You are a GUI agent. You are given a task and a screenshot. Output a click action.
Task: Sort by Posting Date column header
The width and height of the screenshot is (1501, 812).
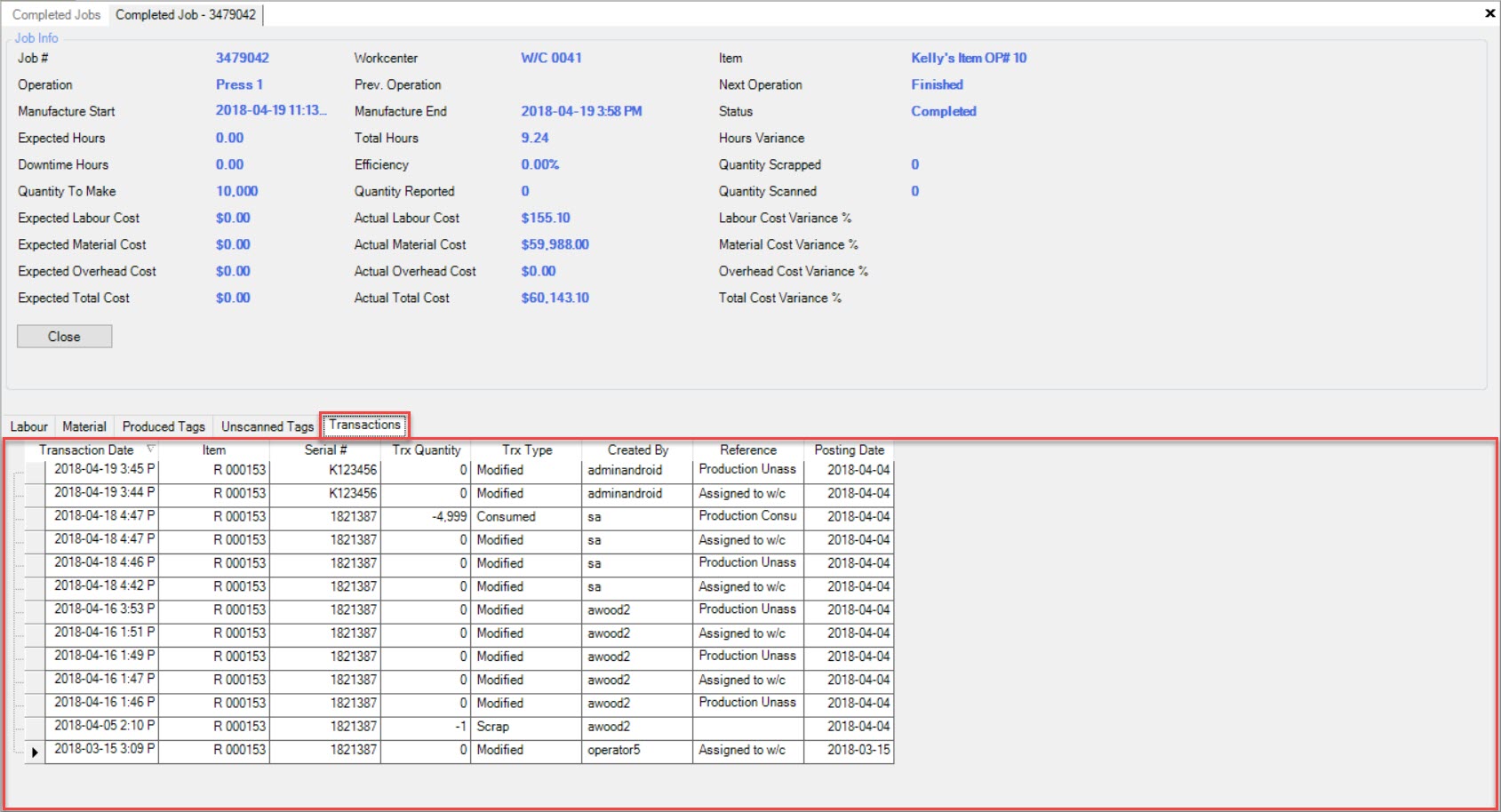849,450
